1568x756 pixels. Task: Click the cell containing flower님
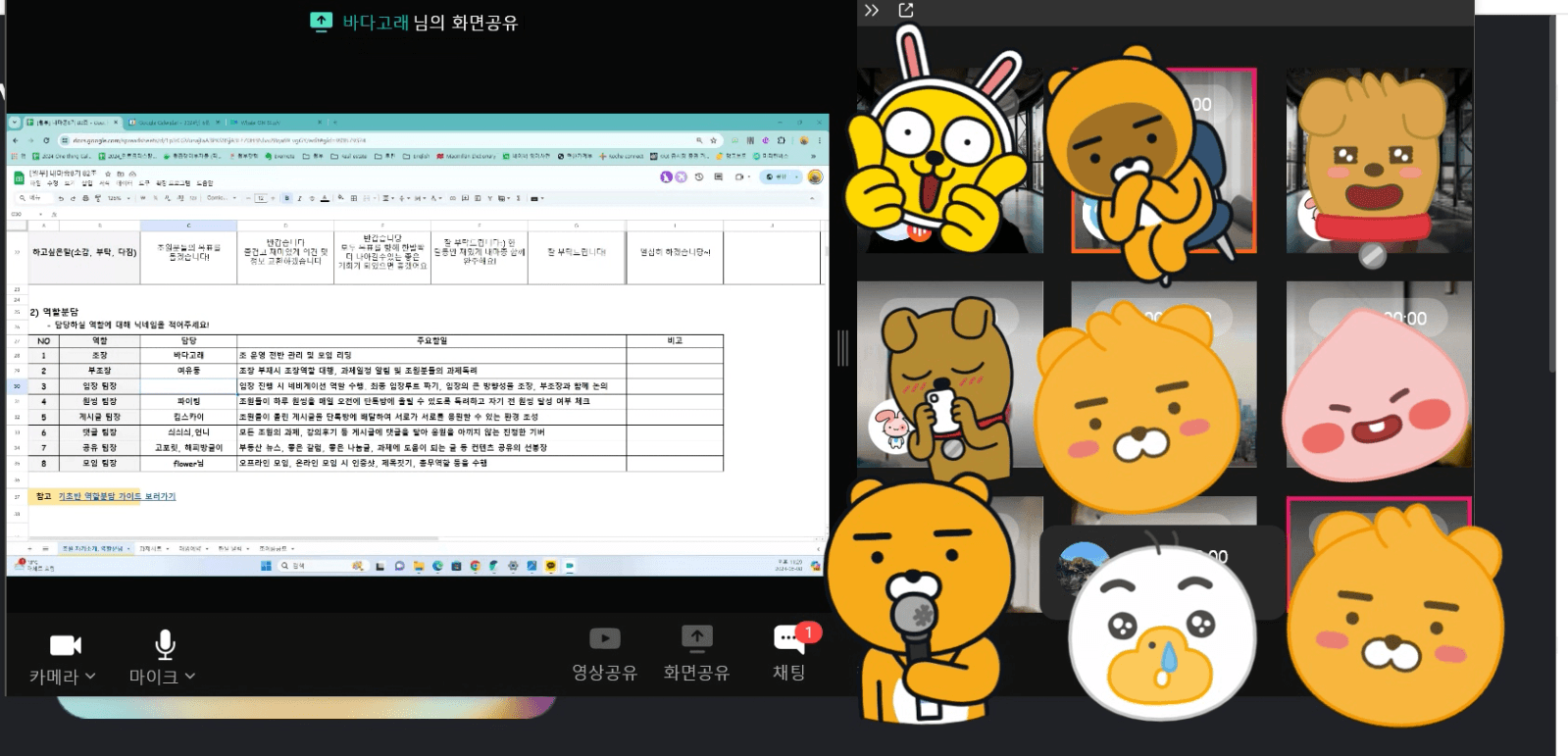pos(188,463)
